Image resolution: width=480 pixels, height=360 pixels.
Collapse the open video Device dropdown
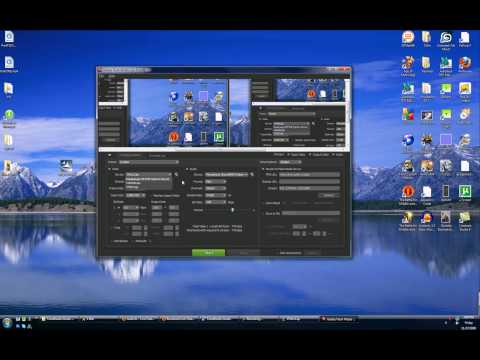(148, 174)
